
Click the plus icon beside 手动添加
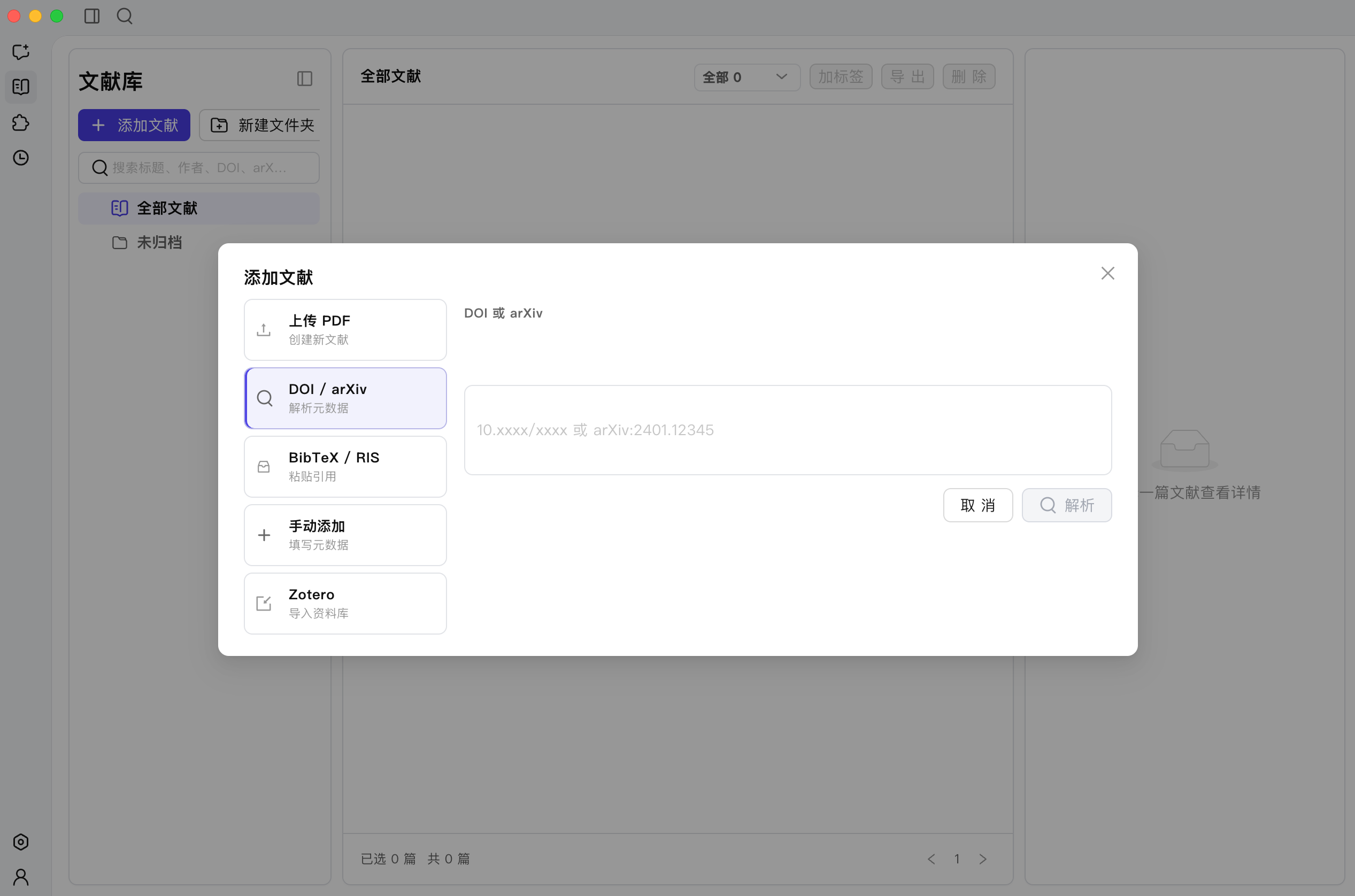(x=264, y=535)
